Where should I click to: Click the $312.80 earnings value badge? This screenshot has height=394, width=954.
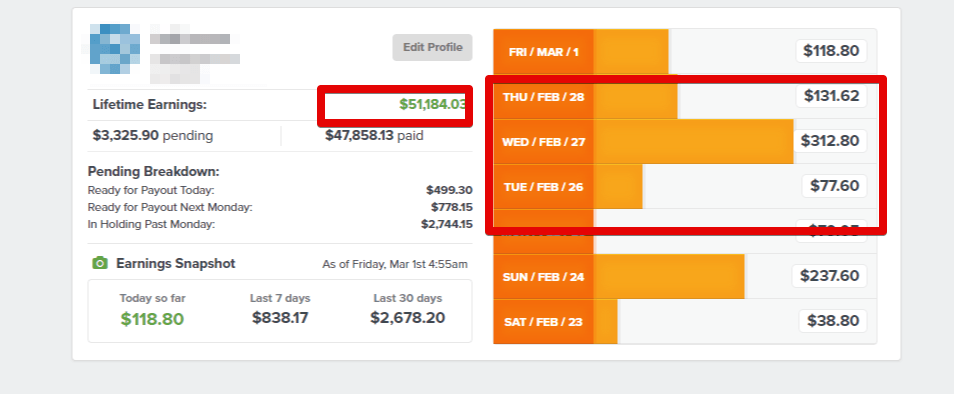click(x=830, y=141)
